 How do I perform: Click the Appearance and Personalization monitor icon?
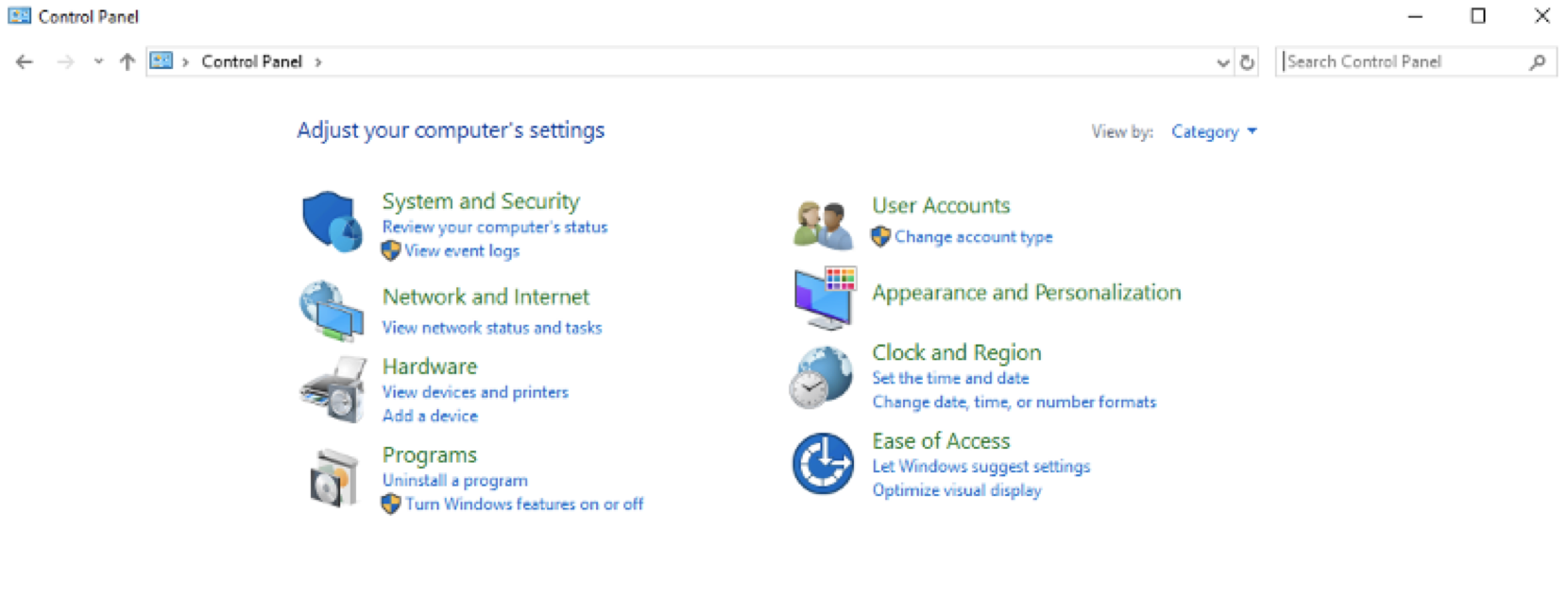coord(824,298)
